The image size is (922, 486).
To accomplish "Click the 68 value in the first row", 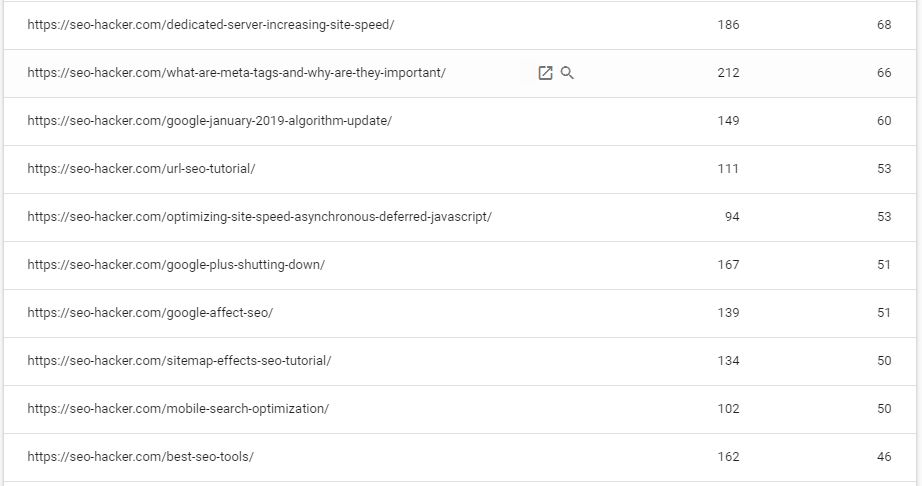I will [884, 25].
